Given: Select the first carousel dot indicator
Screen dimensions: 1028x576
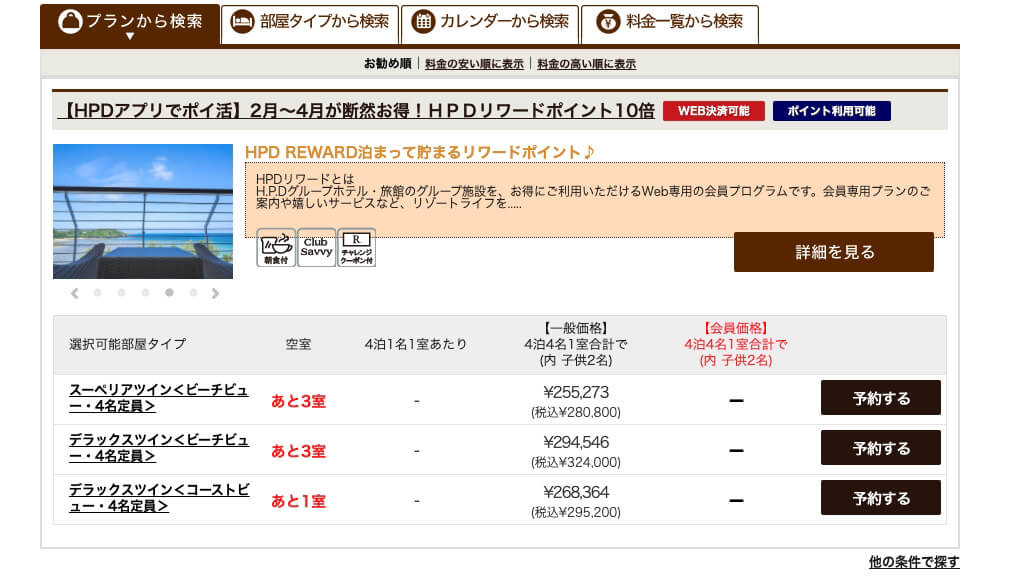Looking at the screenshot, I should (x=96, y=292).
